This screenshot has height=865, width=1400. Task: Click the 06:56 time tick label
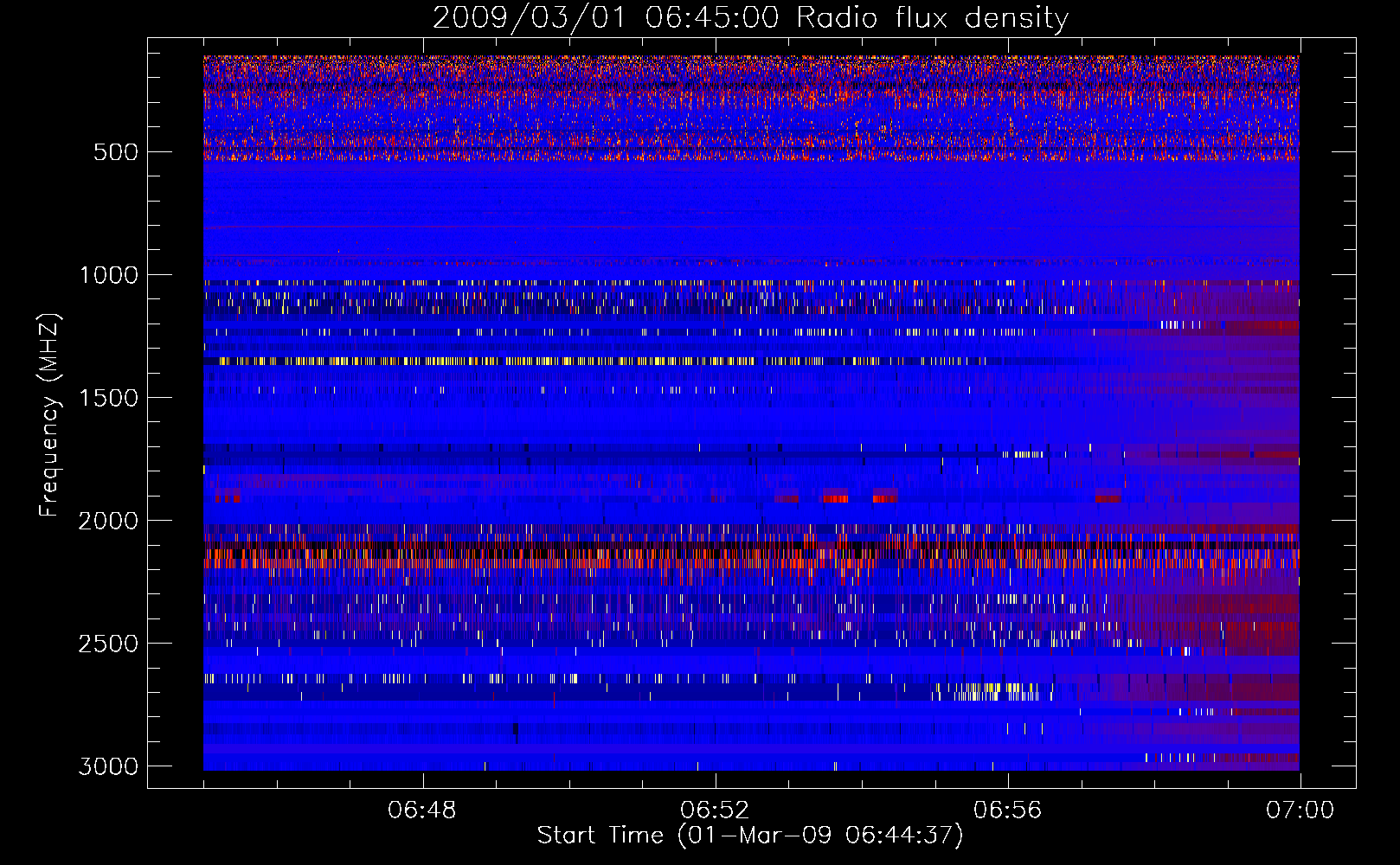(1008, 811)
